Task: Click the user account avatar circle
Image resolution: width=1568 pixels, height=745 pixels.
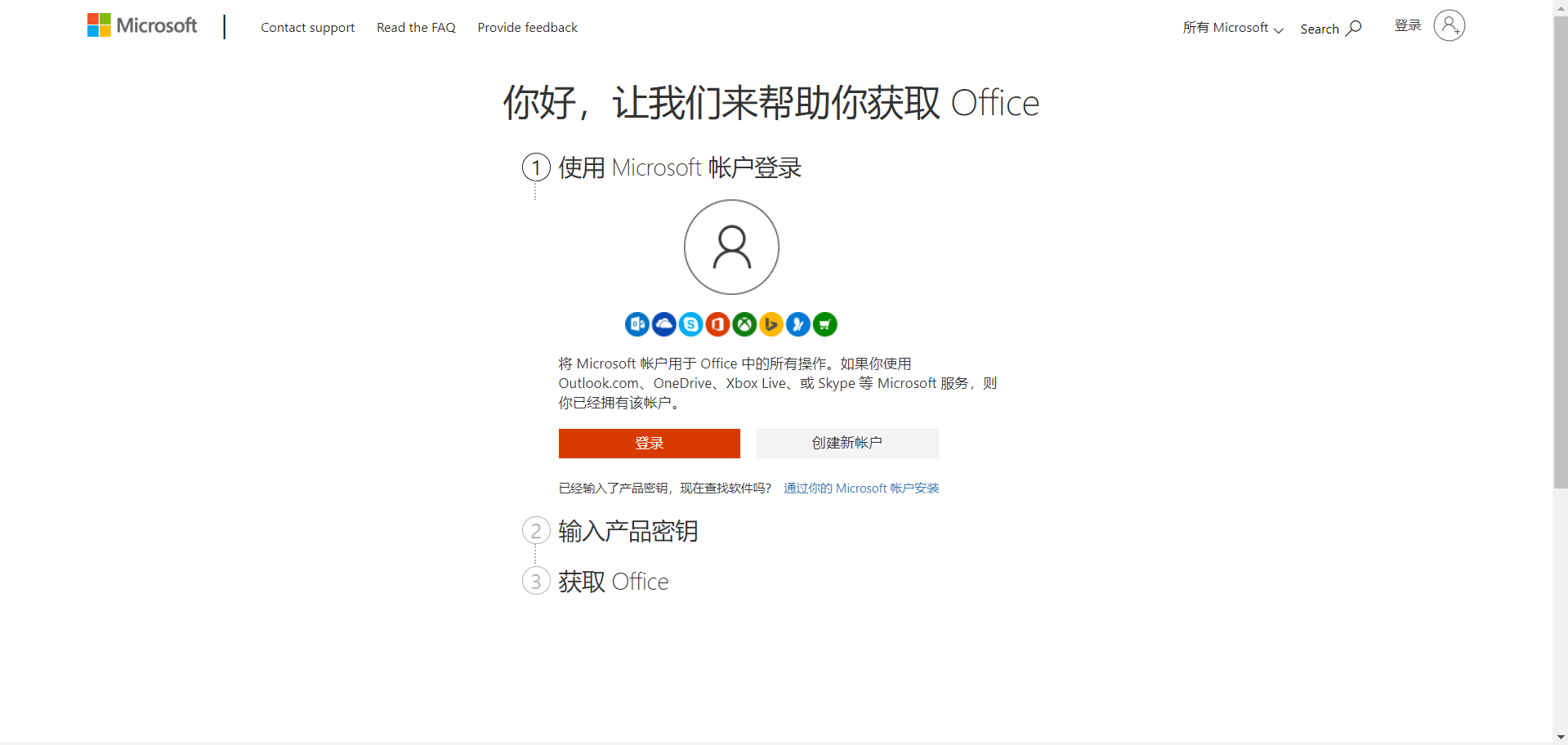Action: (x=1450, y=26)
